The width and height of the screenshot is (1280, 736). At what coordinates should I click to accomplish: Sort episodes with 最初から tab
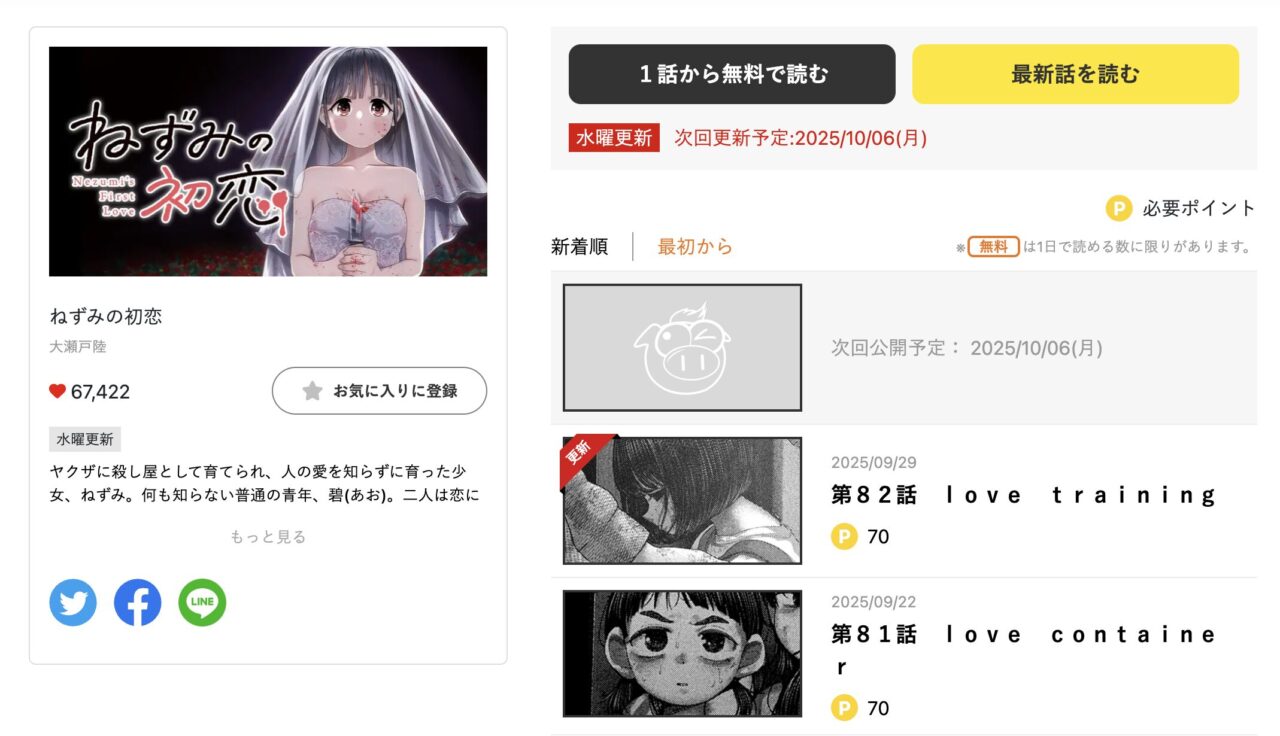[695, 246]
